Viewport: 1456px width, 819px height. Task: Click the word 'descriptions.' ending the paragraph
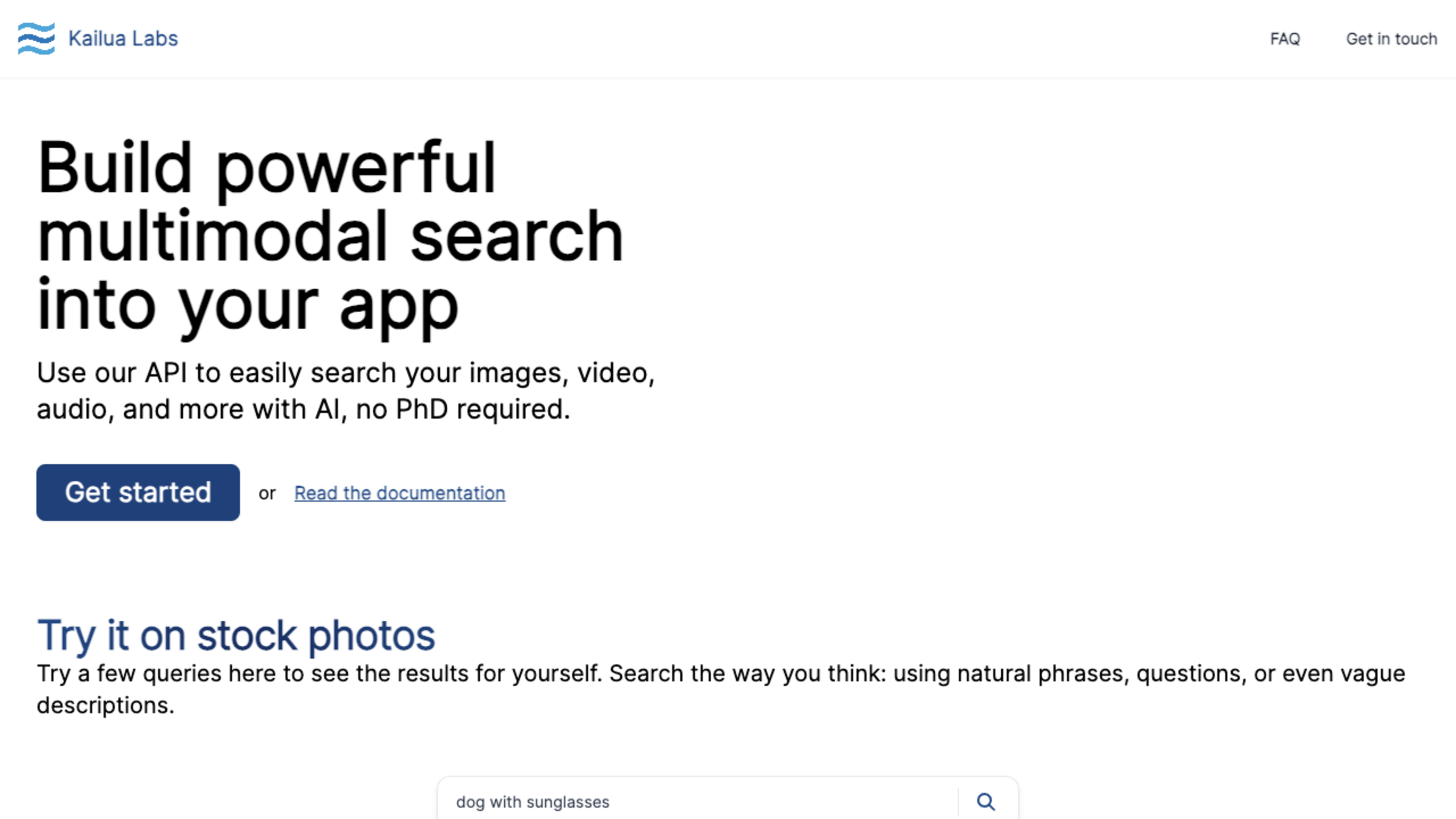click(x=106, y=705)
